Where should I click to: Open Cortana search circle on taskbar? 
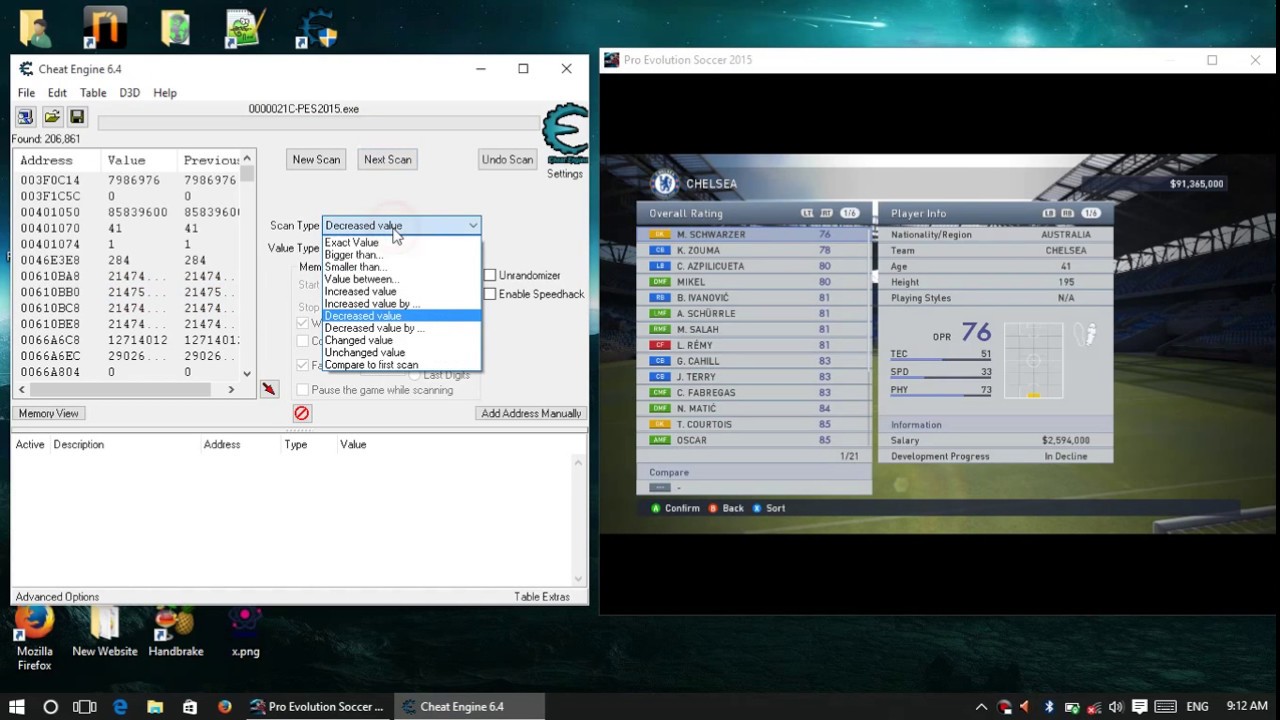pos(51,706)
